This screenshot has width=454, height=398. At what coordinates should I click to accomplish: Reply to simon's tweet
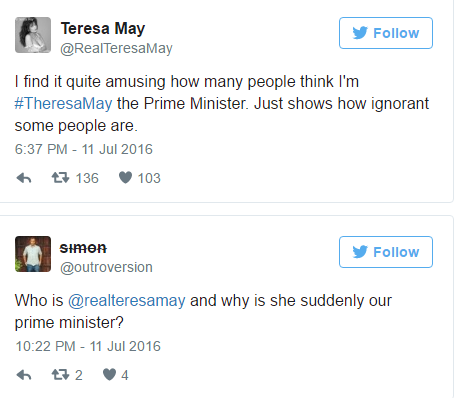[24, 375]
